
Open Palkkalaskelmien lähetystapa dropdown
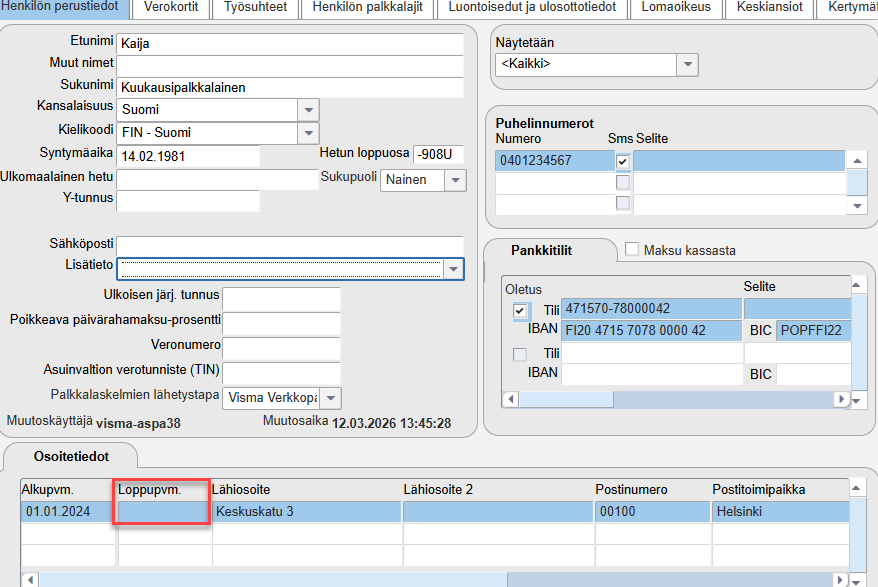click(330, 398)
